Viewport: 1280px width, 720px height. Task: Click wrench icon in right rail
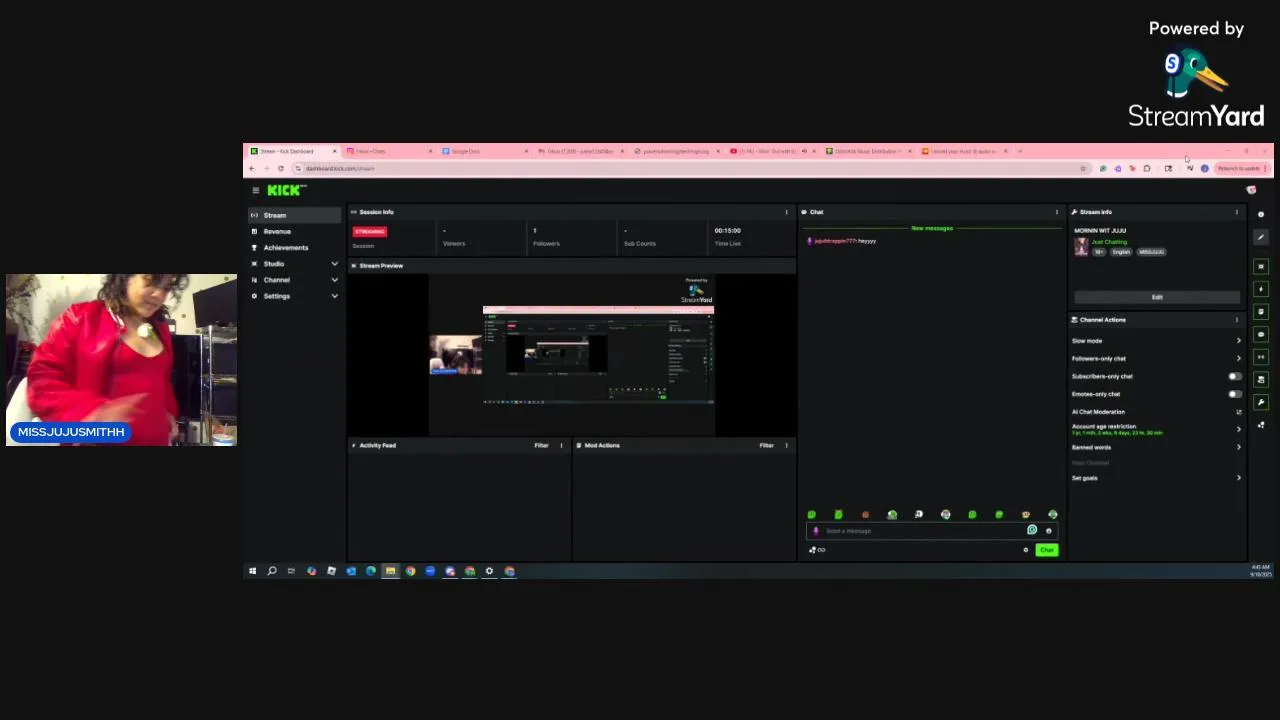coord(1261,402)
